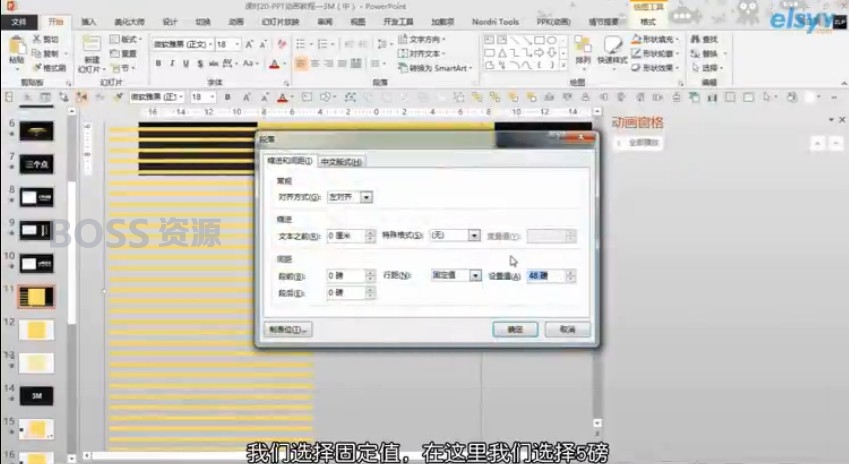Open the Shape Effects dropdown
Image resolution: width=849 pixels, height=464 pixels.
(655, 68)
